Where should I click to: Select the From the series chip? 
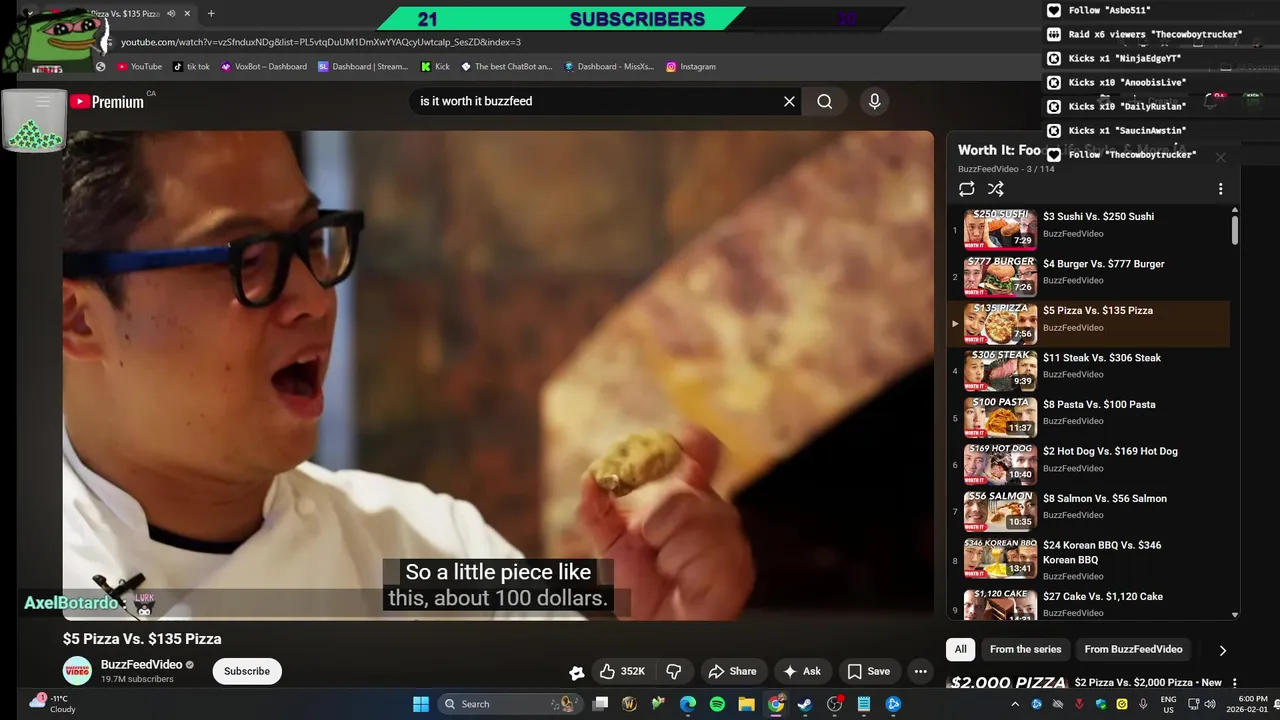pos(1025,649)
